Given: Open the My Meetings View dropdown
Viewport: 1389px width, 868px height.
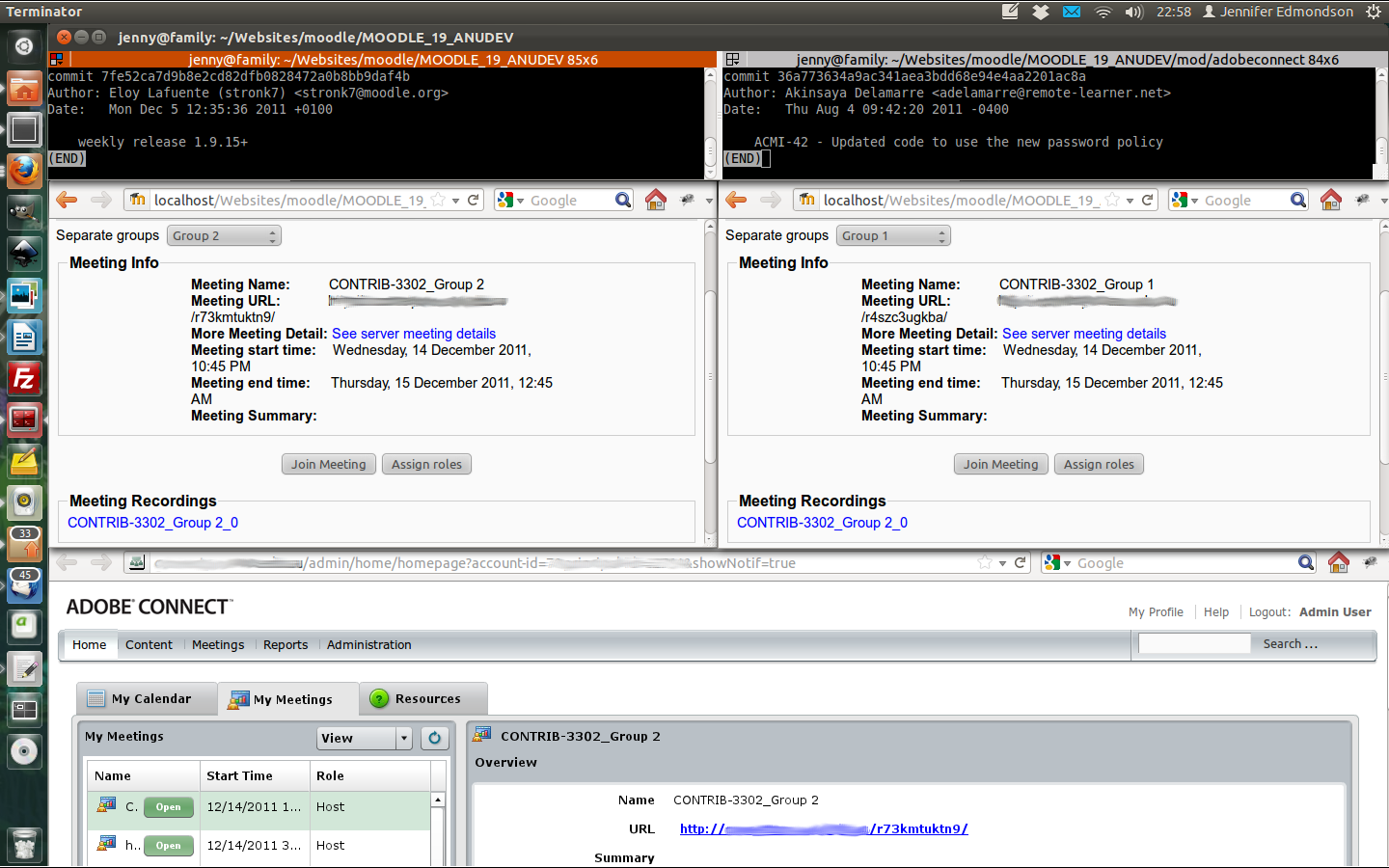Looking at the screenshot, I should 365,738.
